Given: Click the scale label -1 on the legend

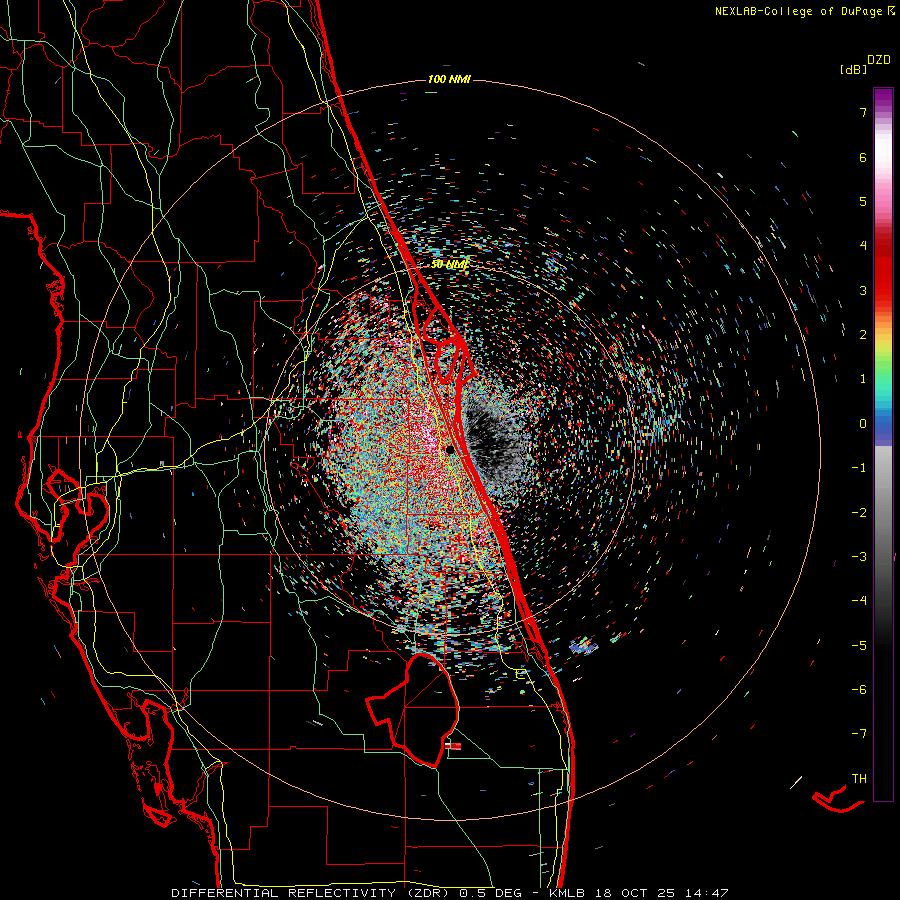Looking at the screenshot, I should coord(859,468).
